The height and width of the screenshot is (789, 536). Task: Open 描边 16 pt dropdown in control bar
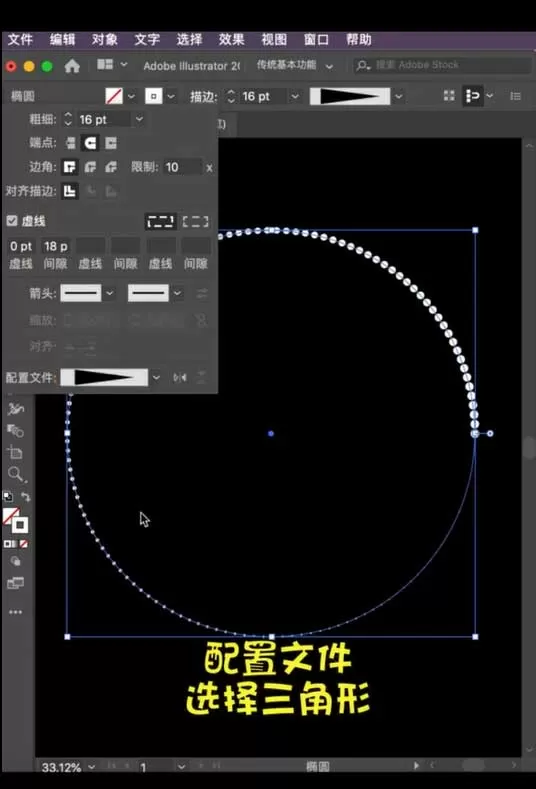point(295,96)
